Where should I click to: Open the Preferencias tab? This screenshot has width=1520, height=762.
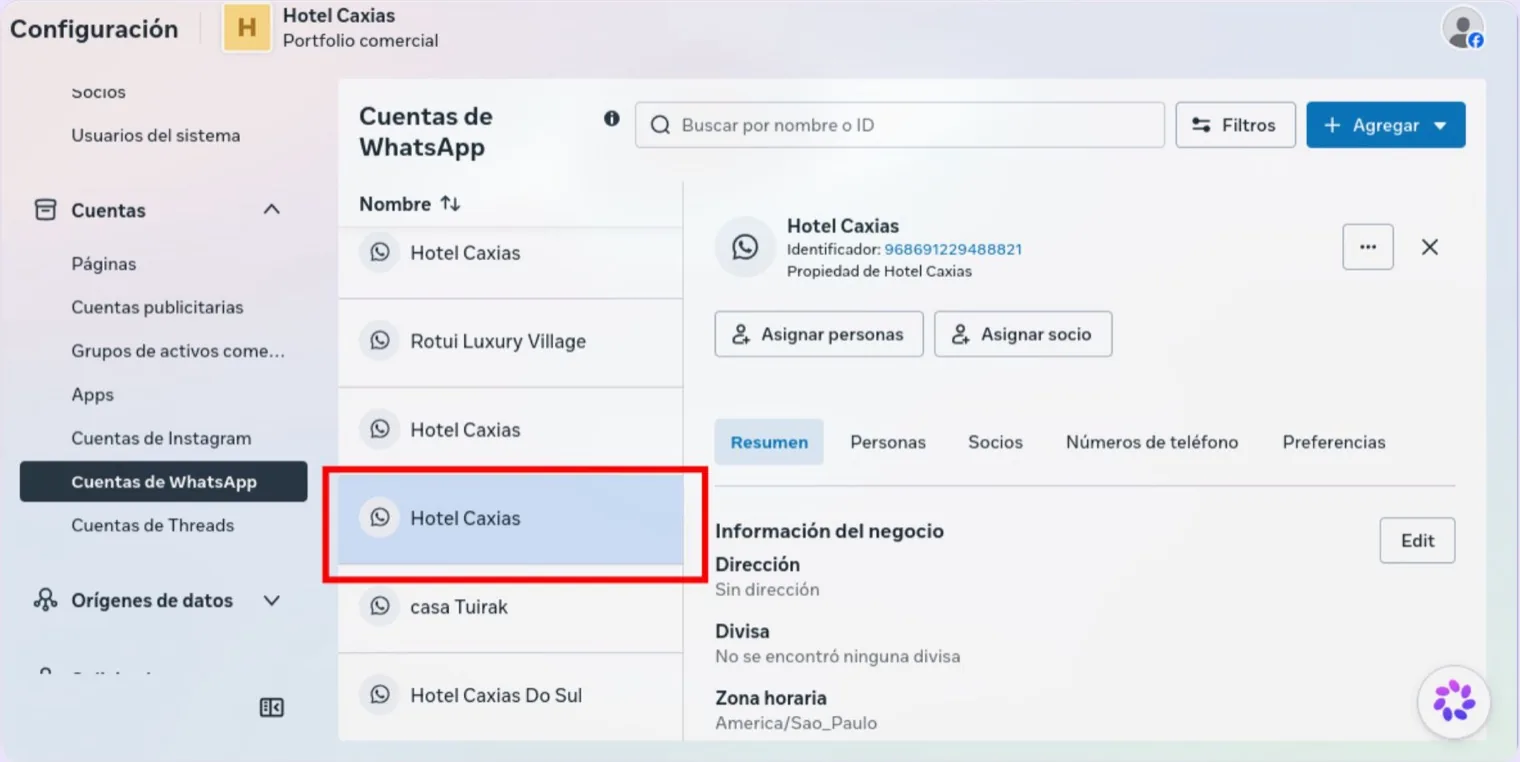tap(1334, 442)
